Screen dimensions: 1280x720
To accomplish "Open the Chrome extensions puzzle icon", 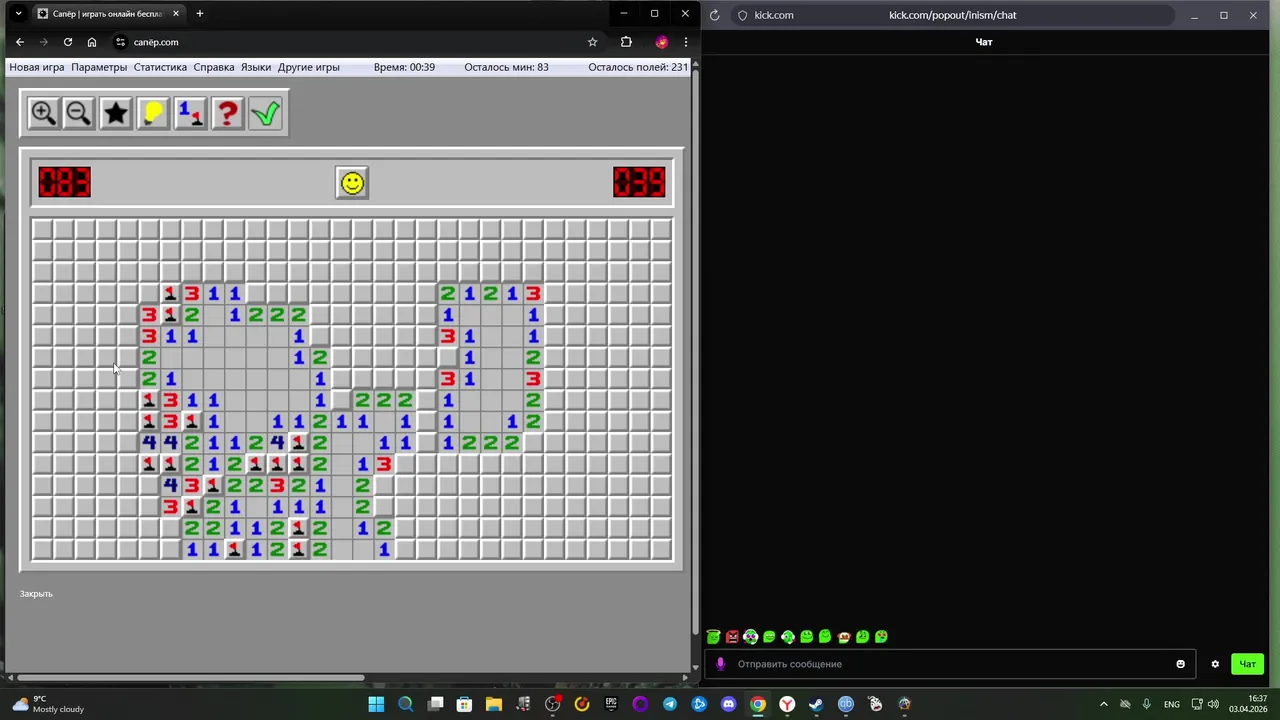I will [x=626, y=42].
